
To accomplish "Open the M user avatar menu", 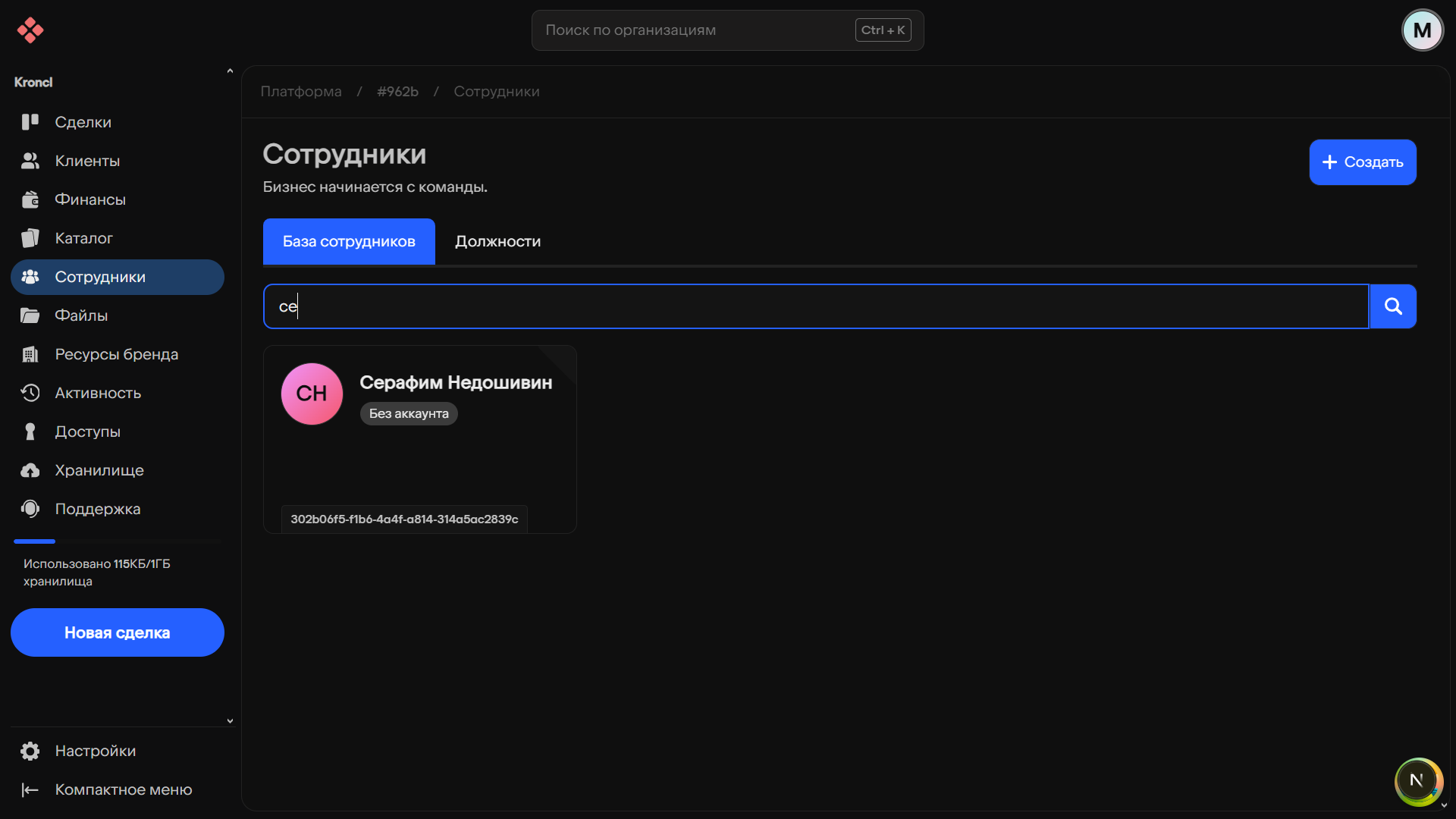I will click(x=1422, y=30).
